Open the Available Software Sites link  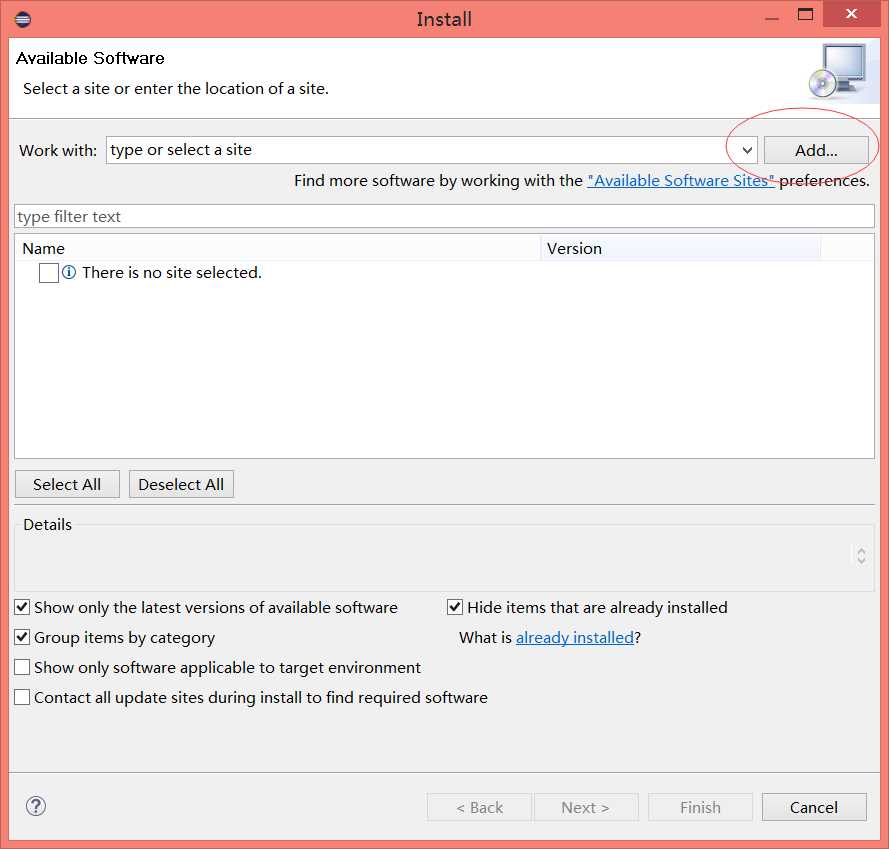point(680,180)
